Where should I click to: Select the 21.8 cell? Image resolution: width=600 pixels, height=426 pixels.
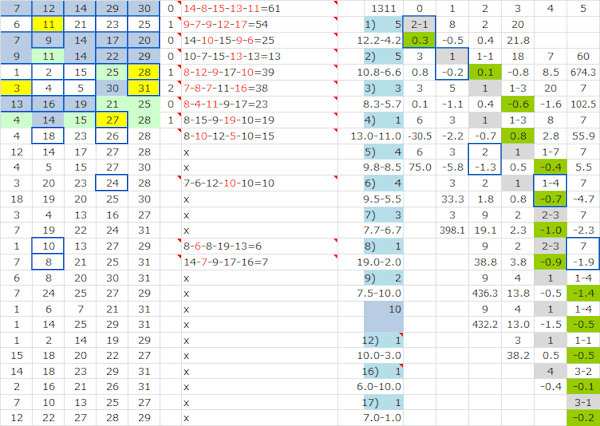point(518,41)
